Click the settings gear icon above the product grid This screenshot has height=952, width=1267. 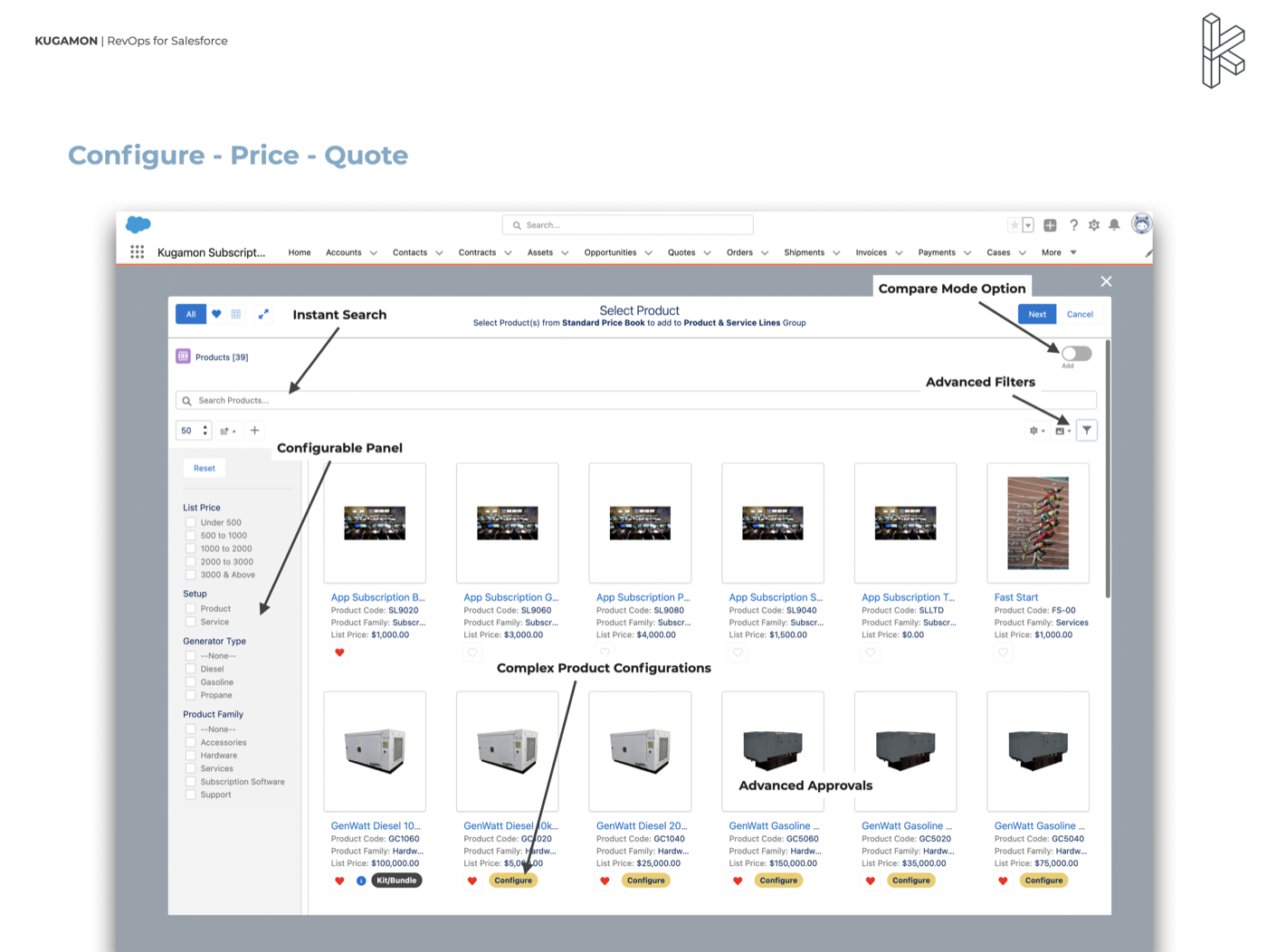[x=1034, y=430]
